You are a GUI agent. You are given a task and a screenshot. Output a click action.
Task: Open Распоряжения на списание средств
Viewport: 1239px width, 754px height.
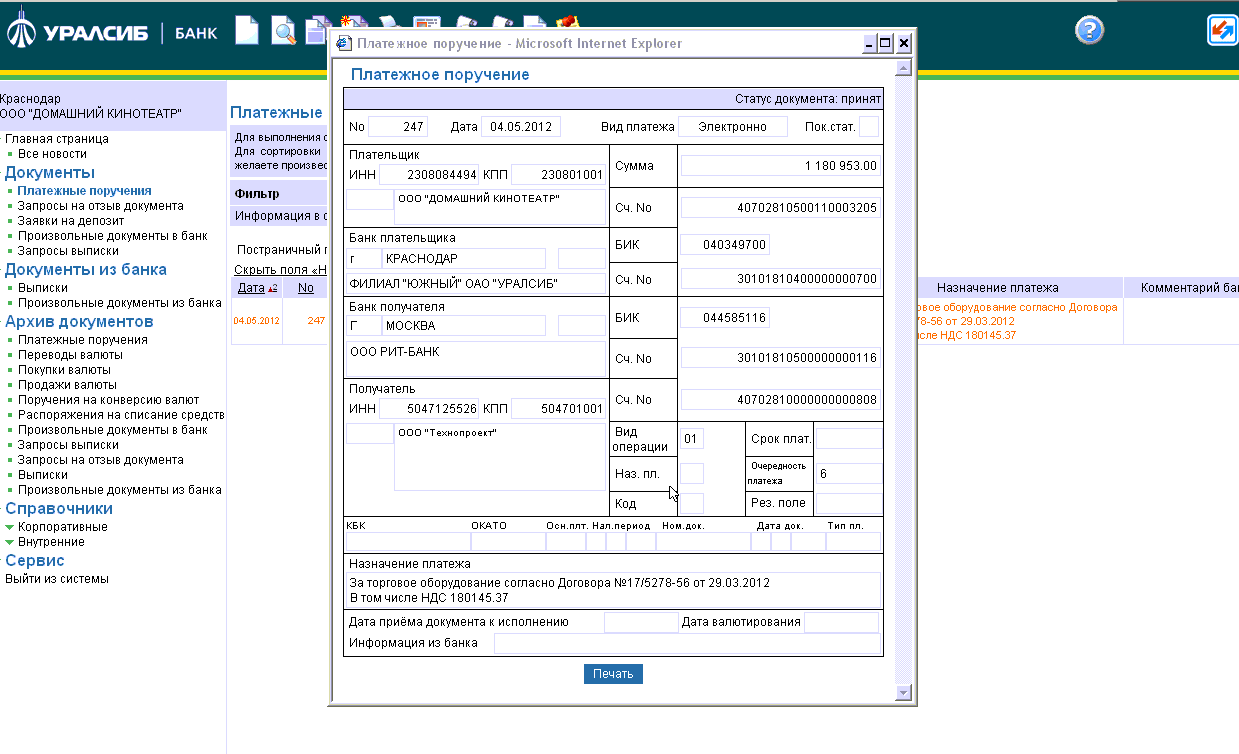pyautogui.click(x=121, y=415)
